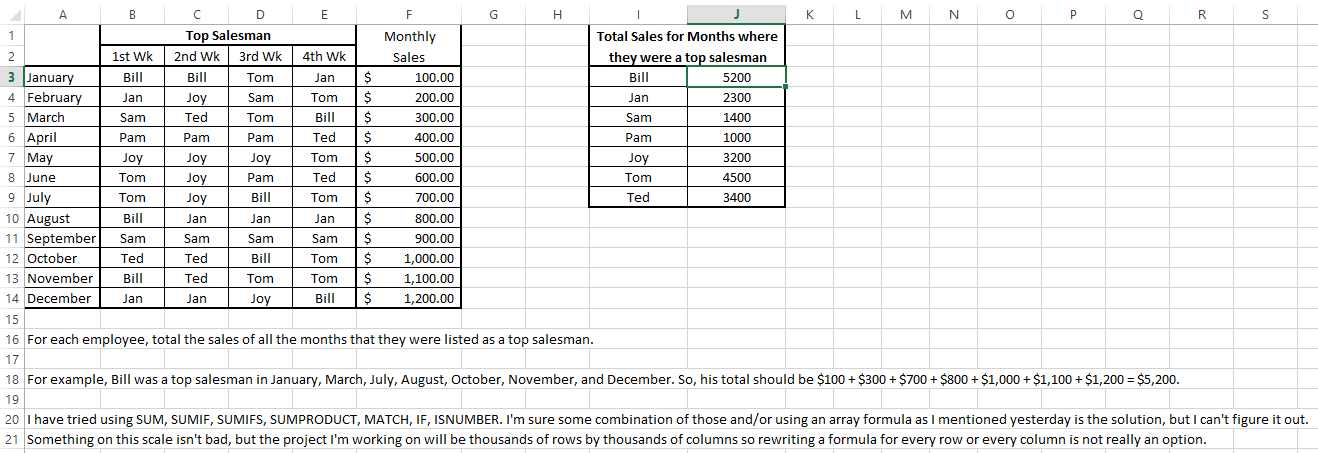
Task: Select the September month cell
Action: coord(60,238)
